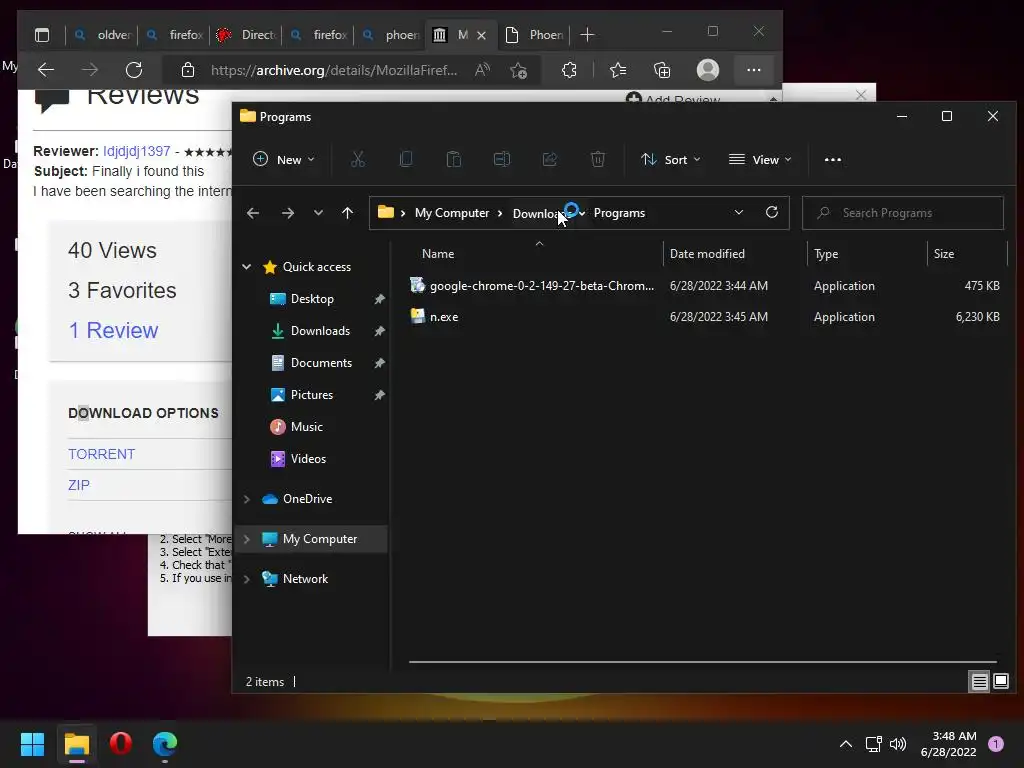Click the Paste icon in Explorer toolbar

(454, 159)
